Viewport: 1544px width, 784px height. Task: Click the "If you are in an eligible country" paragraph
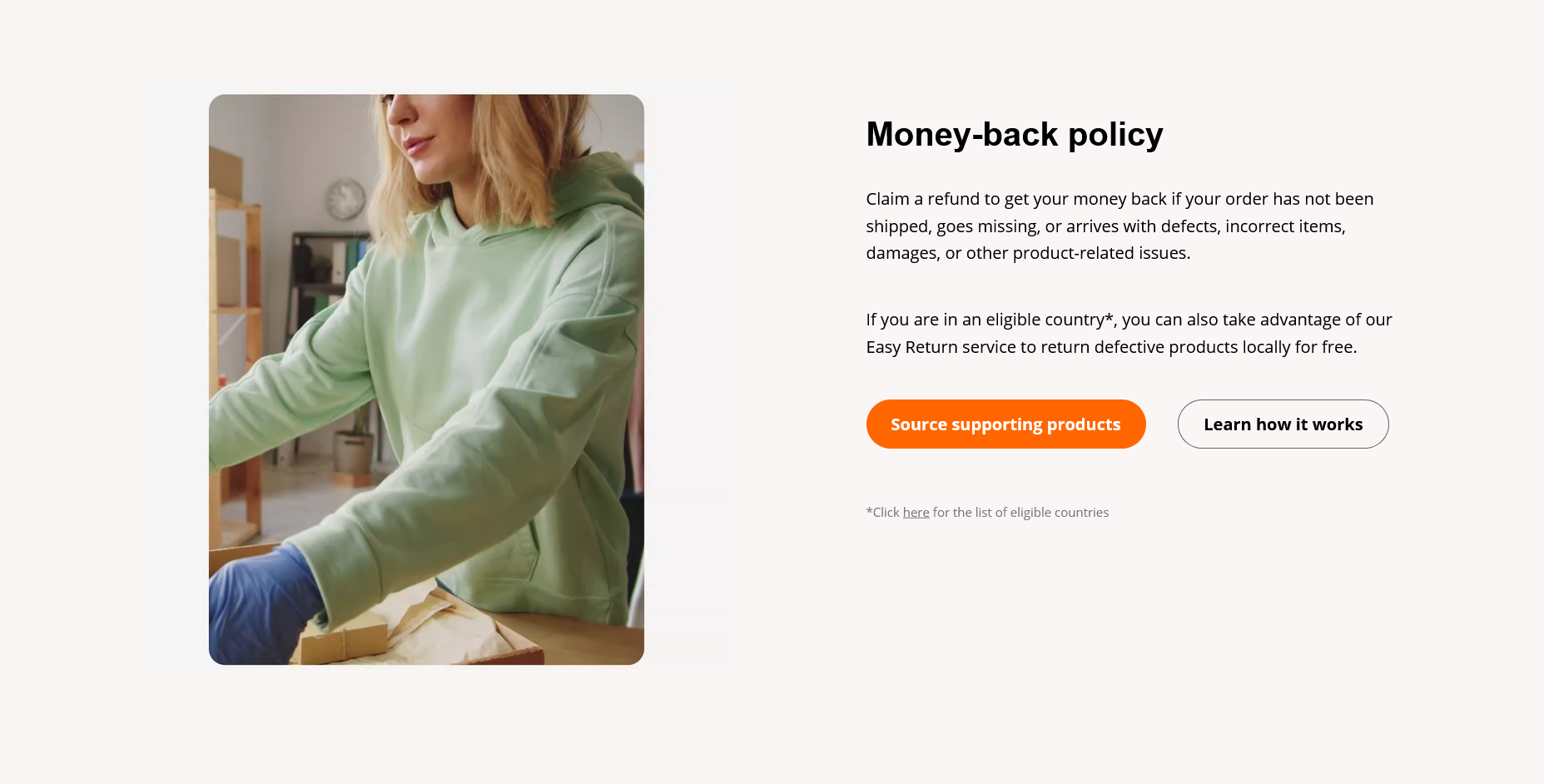click(1129, 333)
